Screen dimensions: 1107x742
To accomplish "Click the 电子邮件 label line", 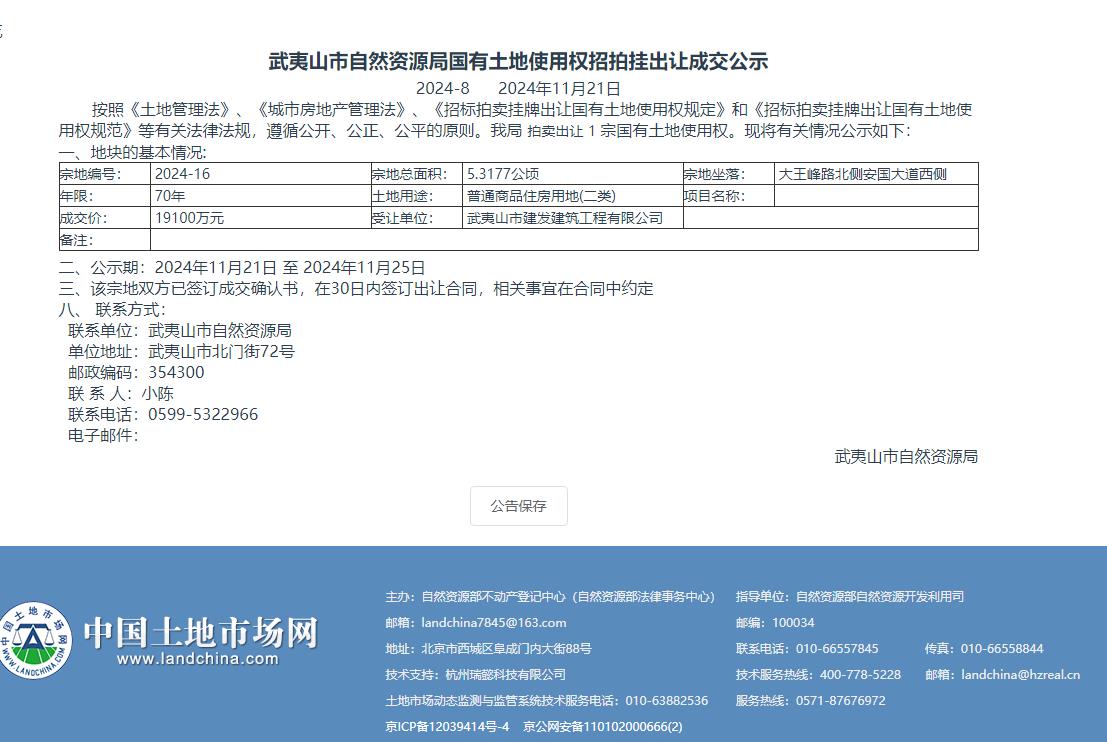I will pyautogui.click(x=103, y=436).
